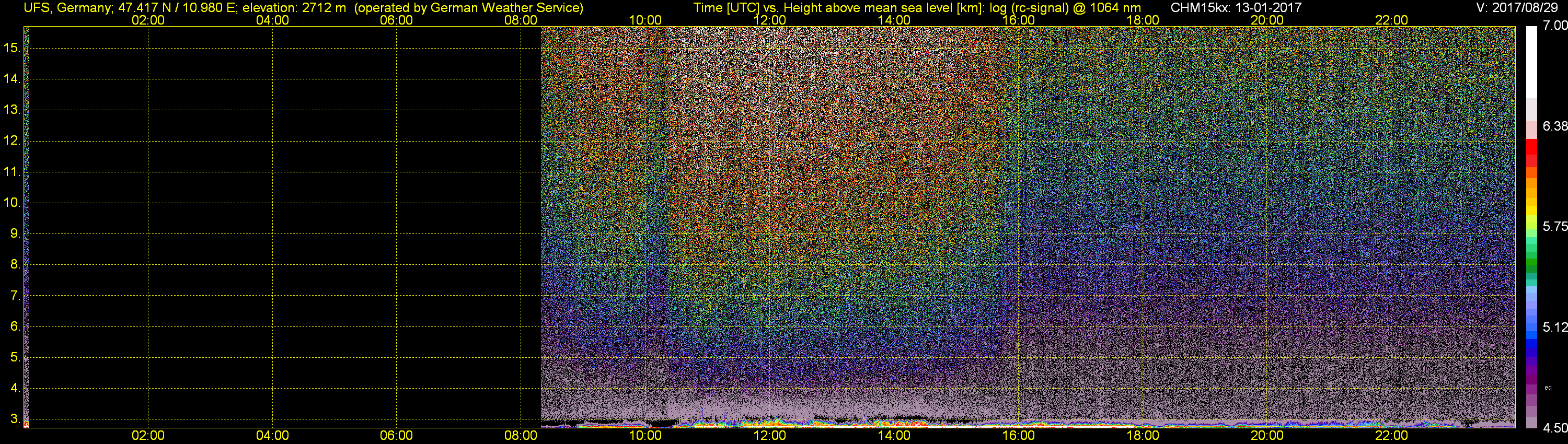Click the '02:00' label on the bottom time axis

pyautogui.click(x=148, y=436)
